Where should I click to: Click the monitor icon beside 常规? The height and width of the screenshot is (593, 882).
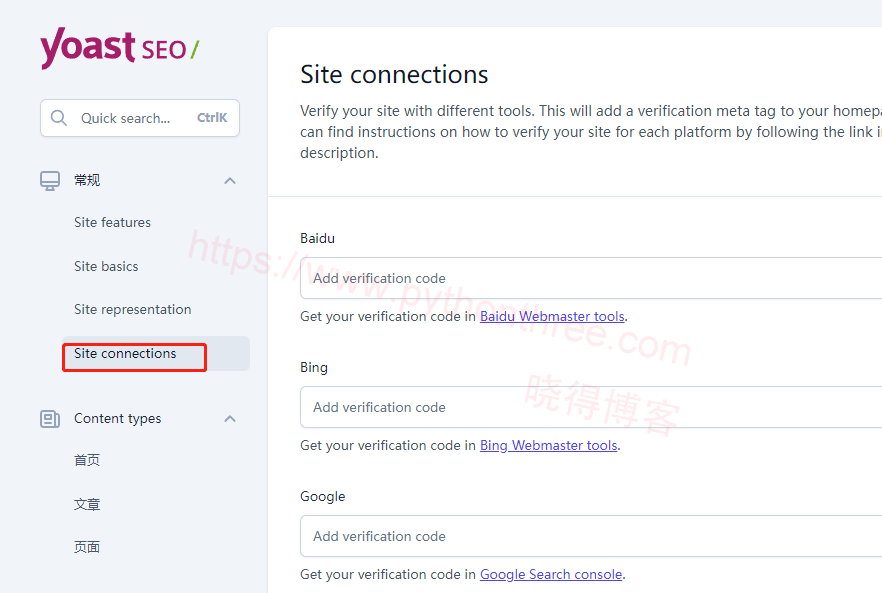coord(50,181)
